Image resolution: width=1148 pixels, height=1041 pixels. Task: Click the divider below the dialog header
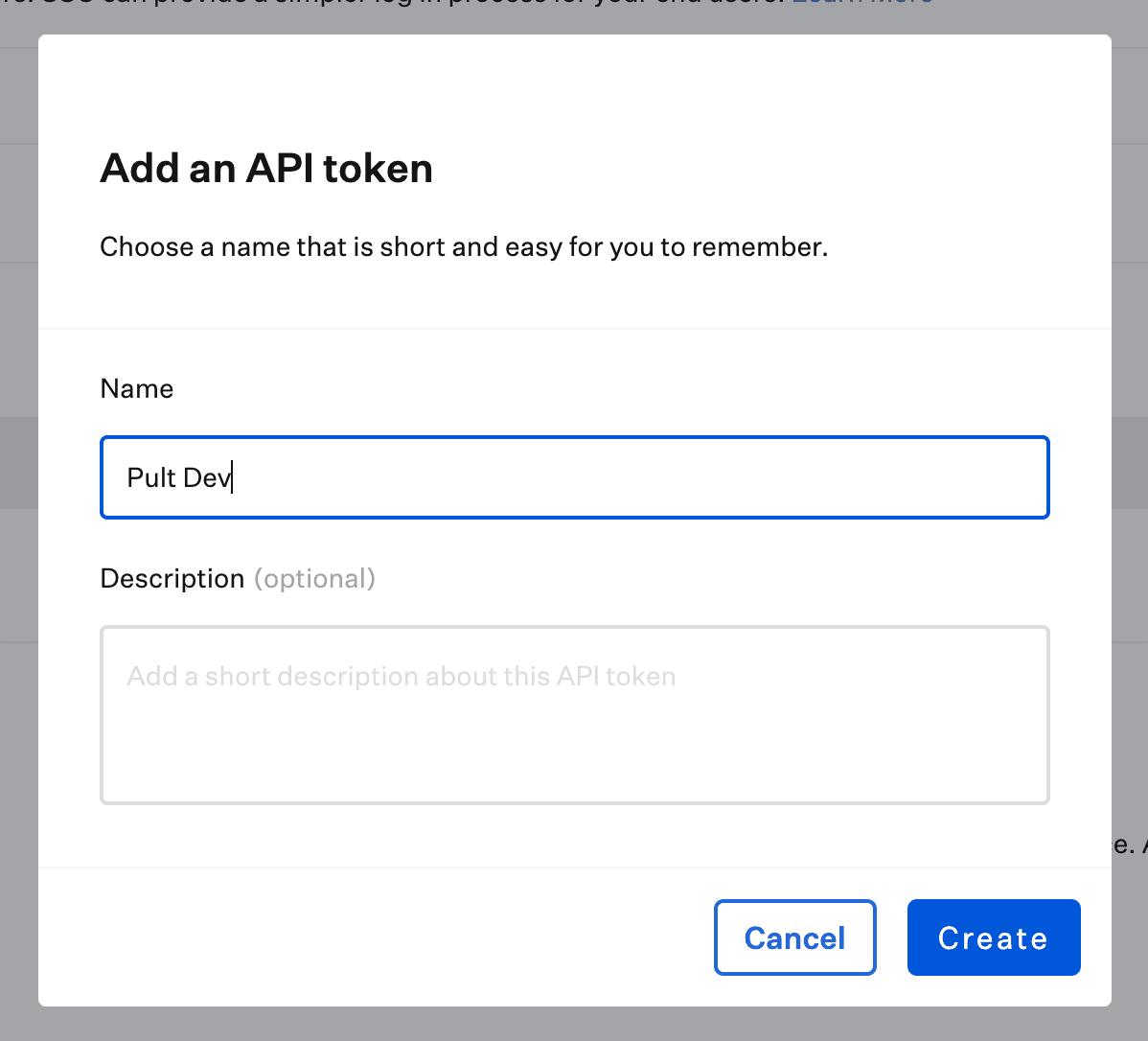click(574, 327)
